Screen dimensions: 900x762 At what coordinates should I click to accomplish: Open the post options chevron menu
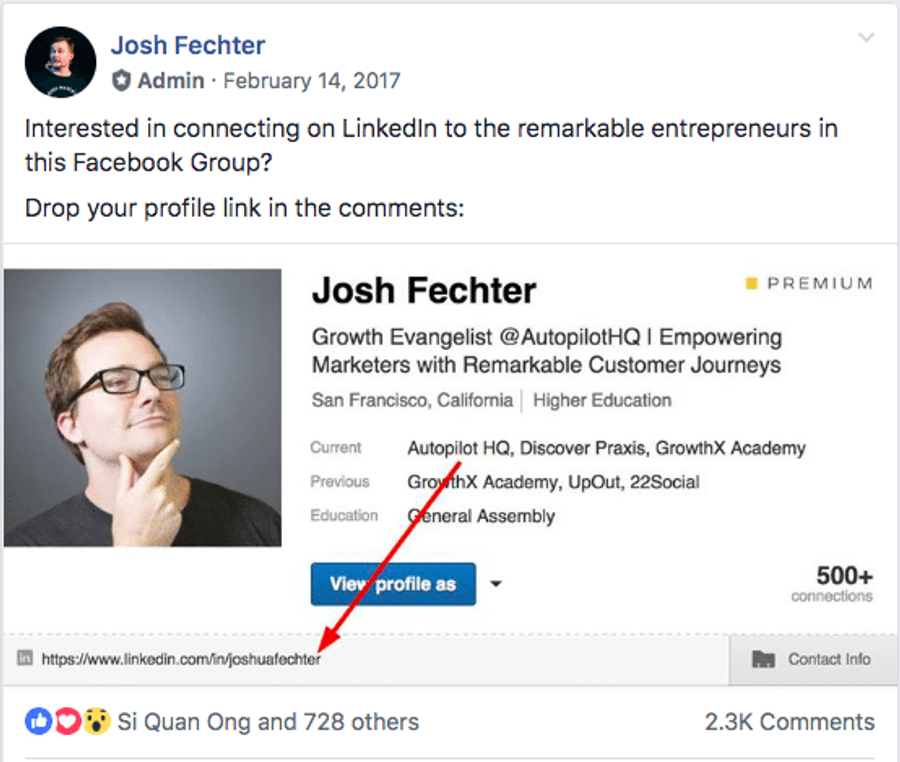[x=866, y=38]
